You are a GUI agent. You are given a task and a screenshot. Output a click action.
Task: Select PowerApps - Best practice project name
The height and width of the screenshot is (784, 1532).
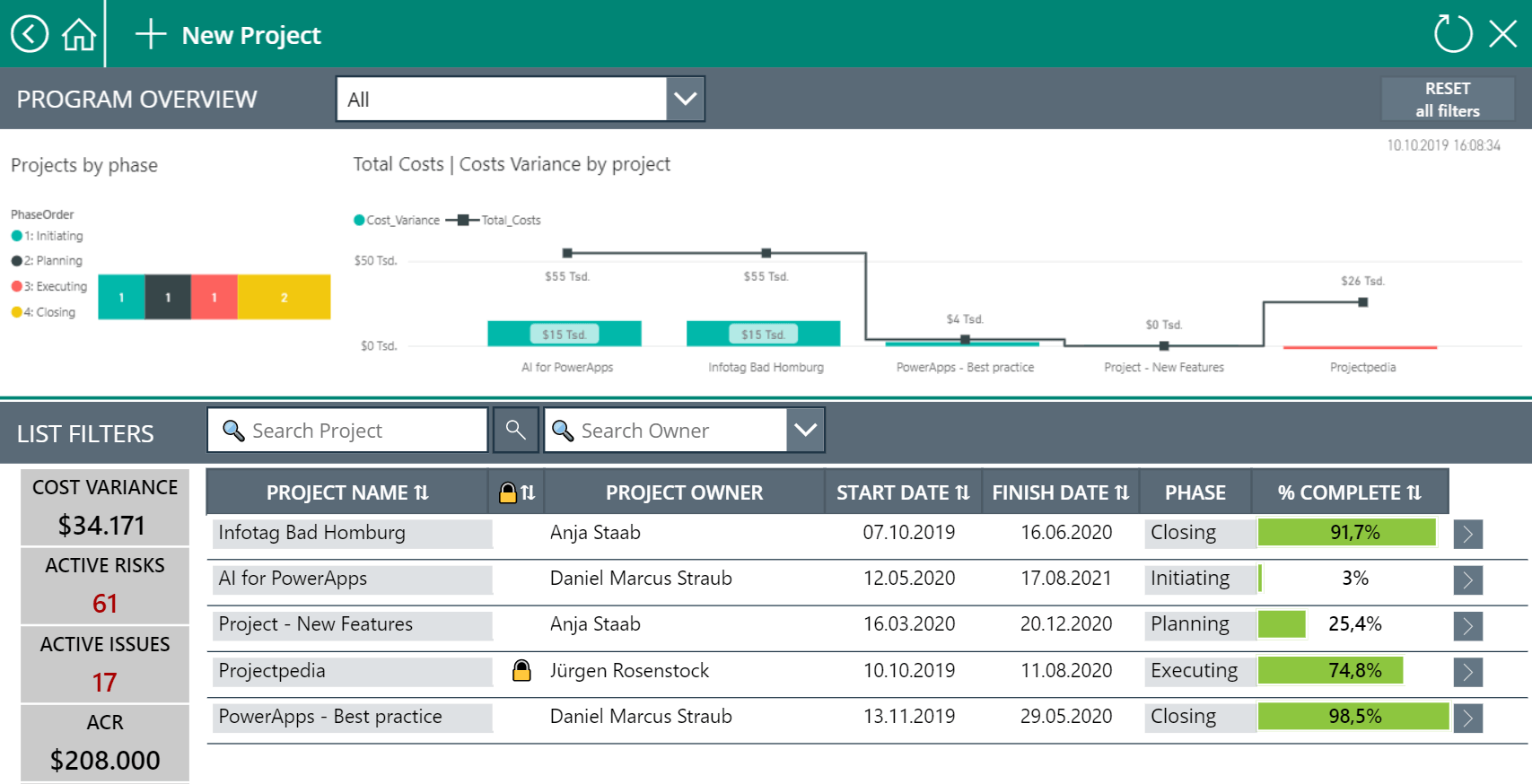353,717
